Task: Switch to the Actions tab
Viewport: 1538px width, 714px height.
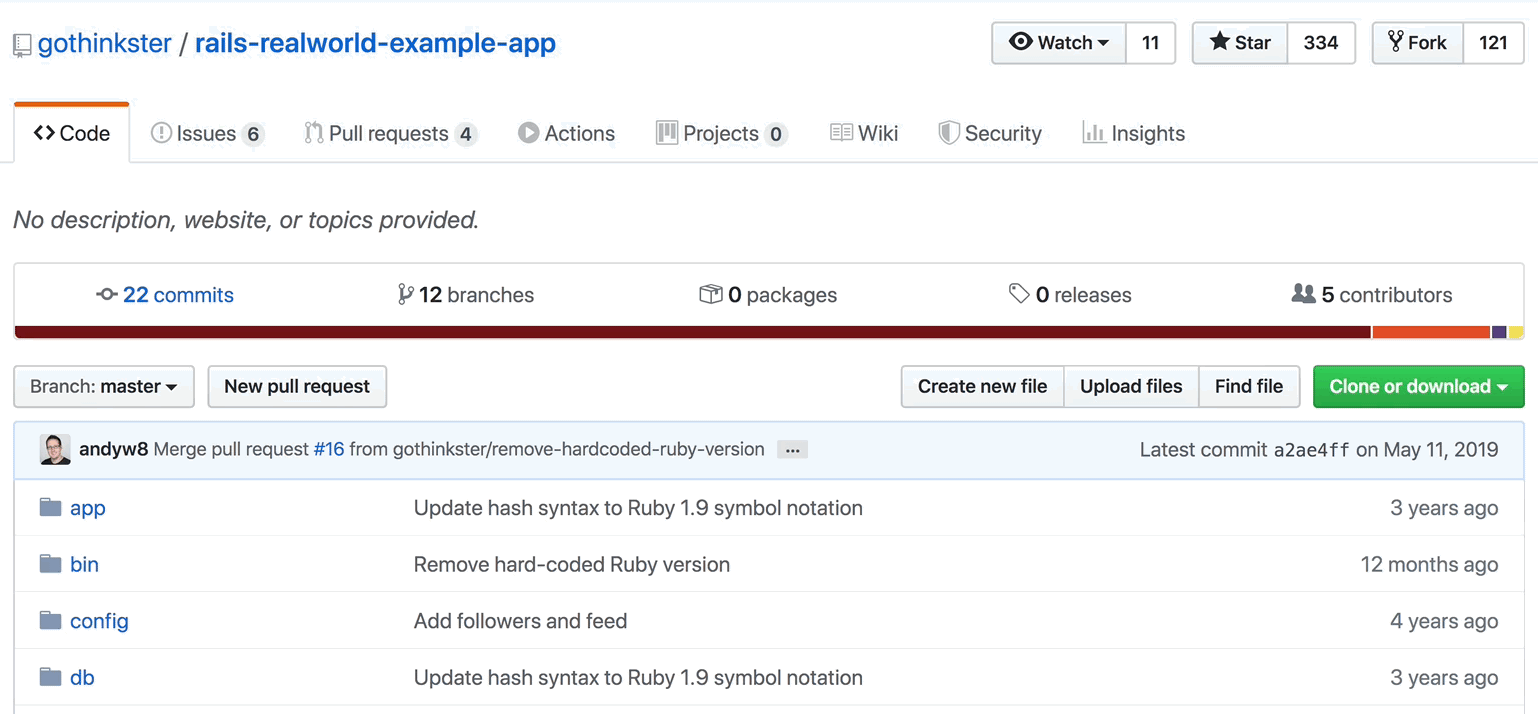Action: tap(567, 133)
